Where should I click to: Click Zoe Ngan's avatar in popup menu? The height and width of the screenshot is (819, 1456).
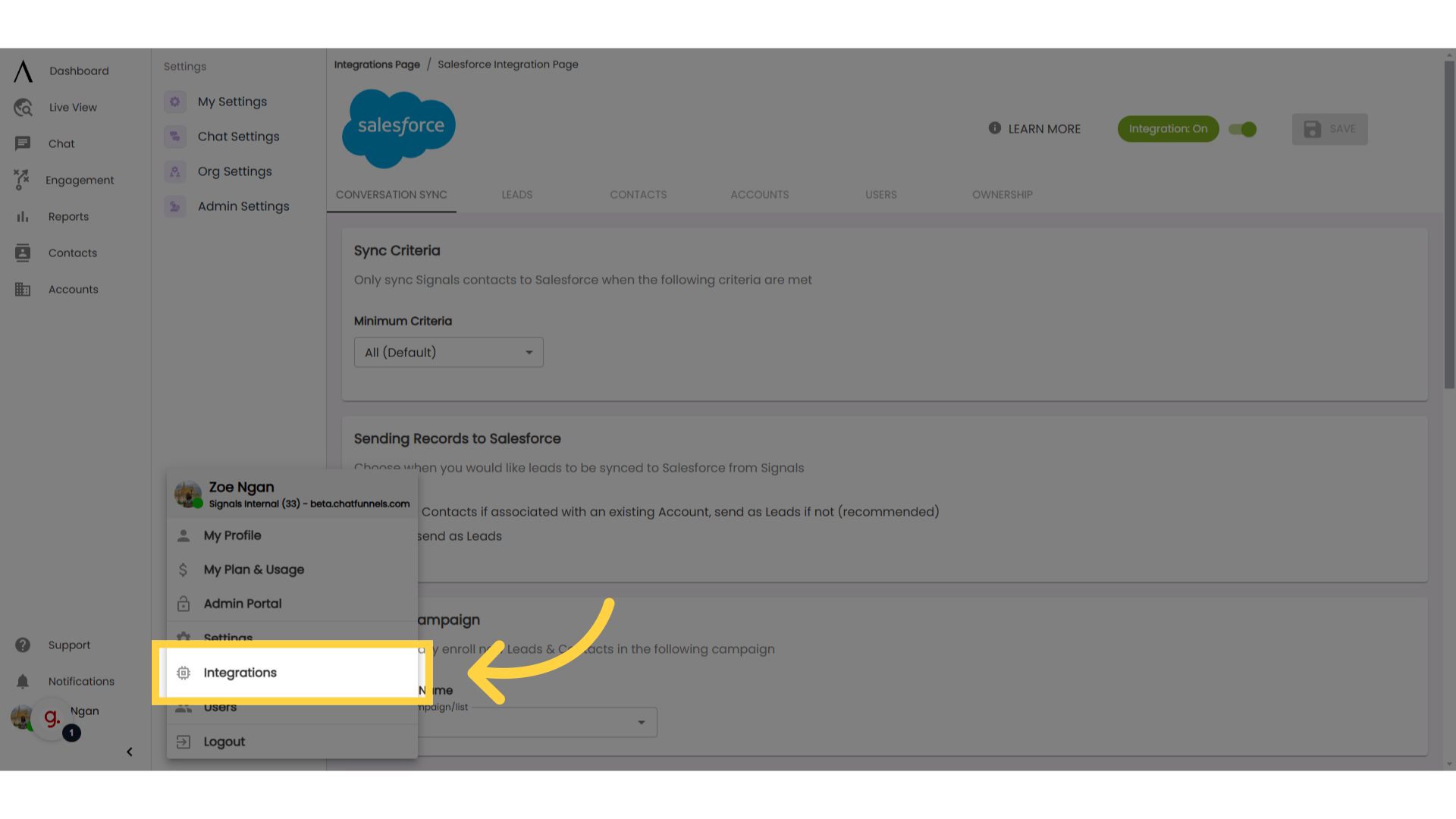click(188, 494)
